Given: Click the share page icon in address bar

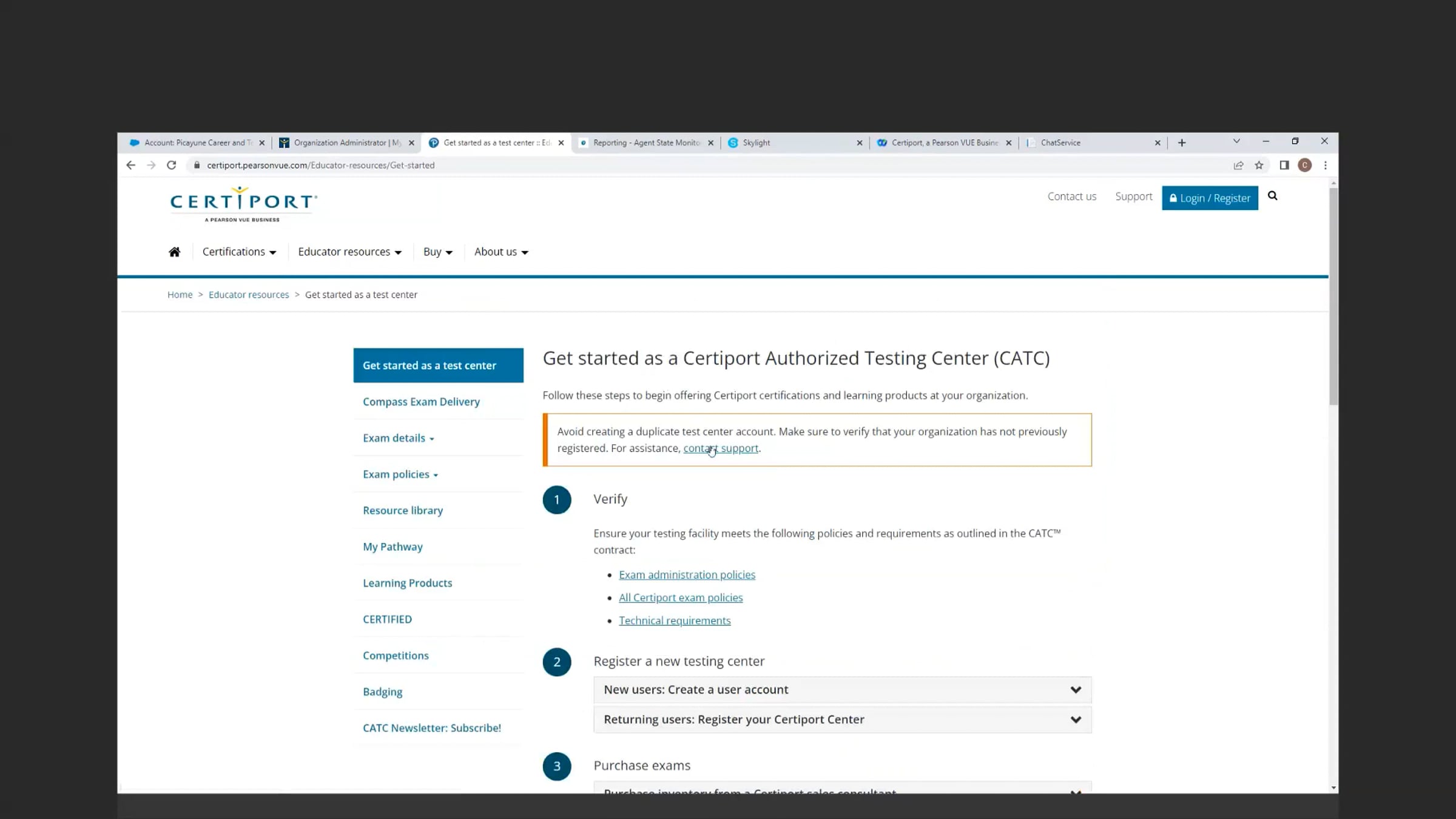Looking at the screenshot, I should click(x=1238, y=165).
